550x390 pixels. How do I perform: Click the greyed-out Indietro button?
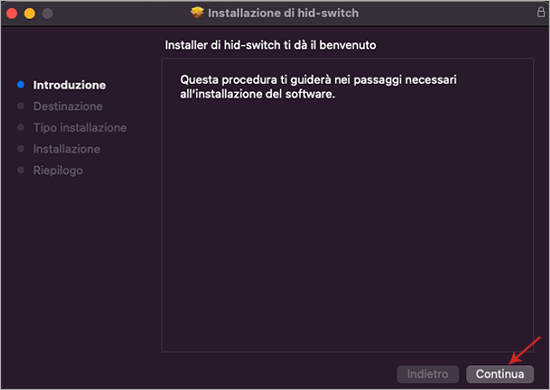click(x=428, y=374)
